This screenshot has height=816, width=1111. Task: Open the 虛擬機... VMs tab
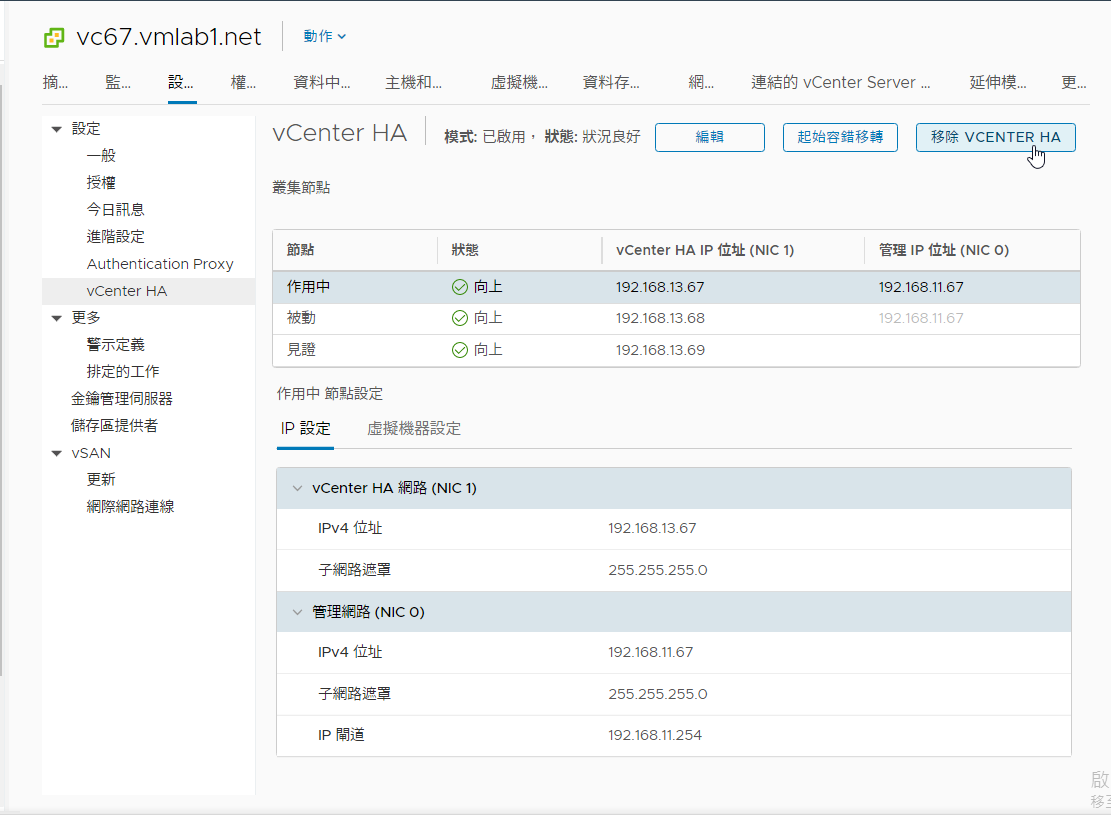519,83
